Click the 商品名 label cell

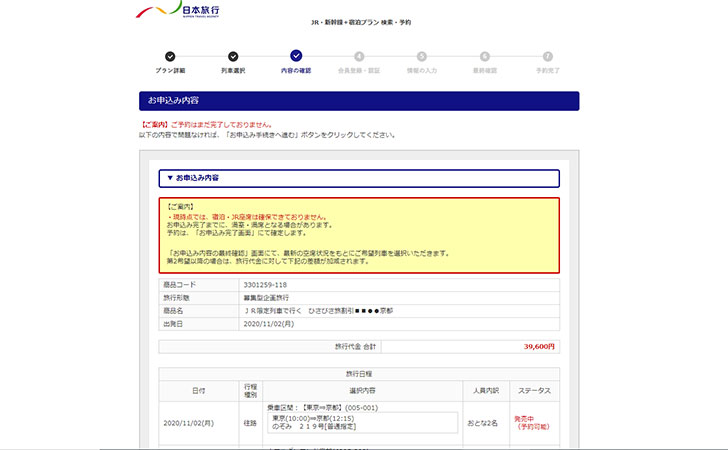click(x=199, y=311)
